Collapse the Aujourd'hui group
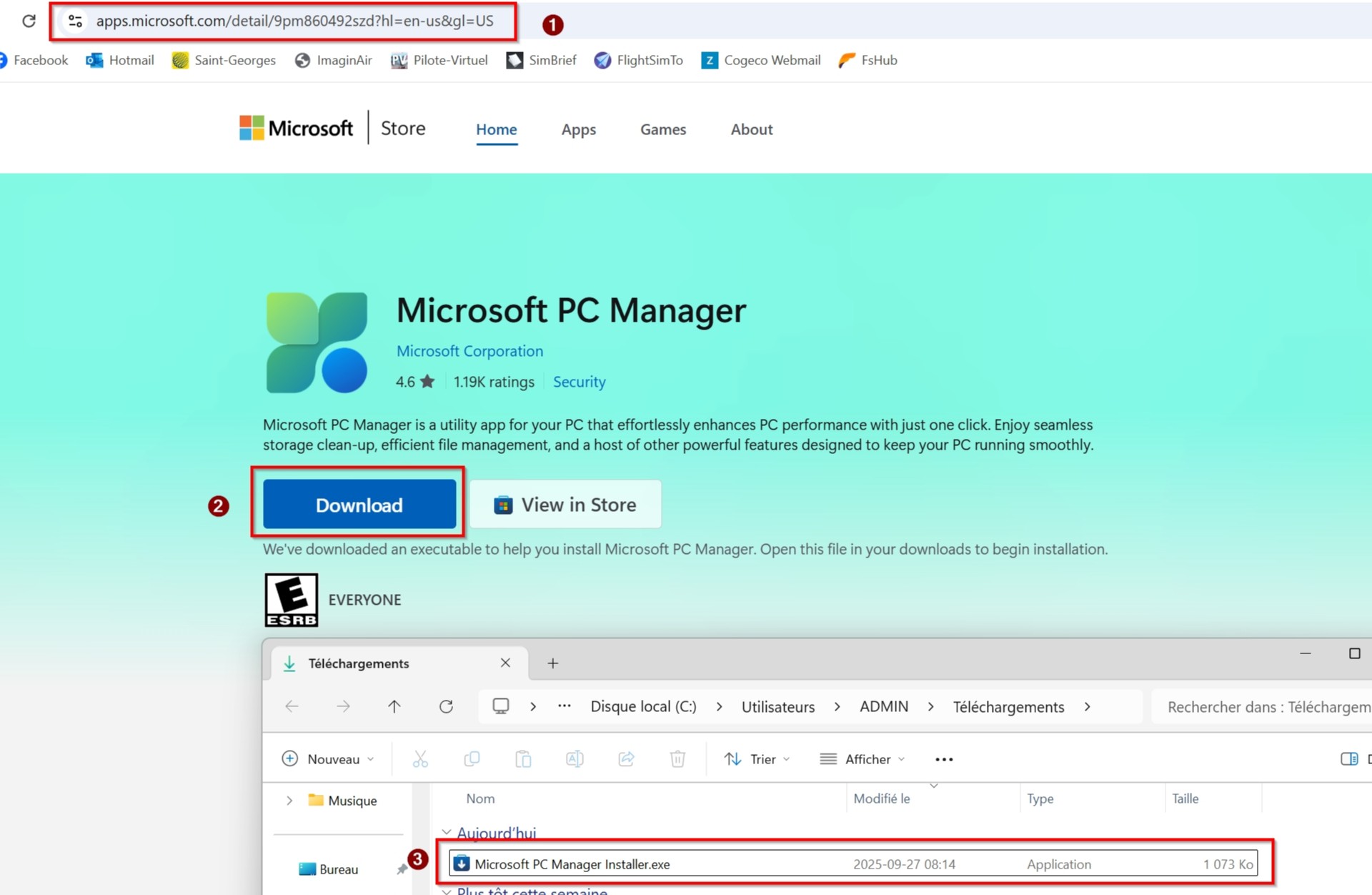 pyautogui.click(x=447, y=833)
